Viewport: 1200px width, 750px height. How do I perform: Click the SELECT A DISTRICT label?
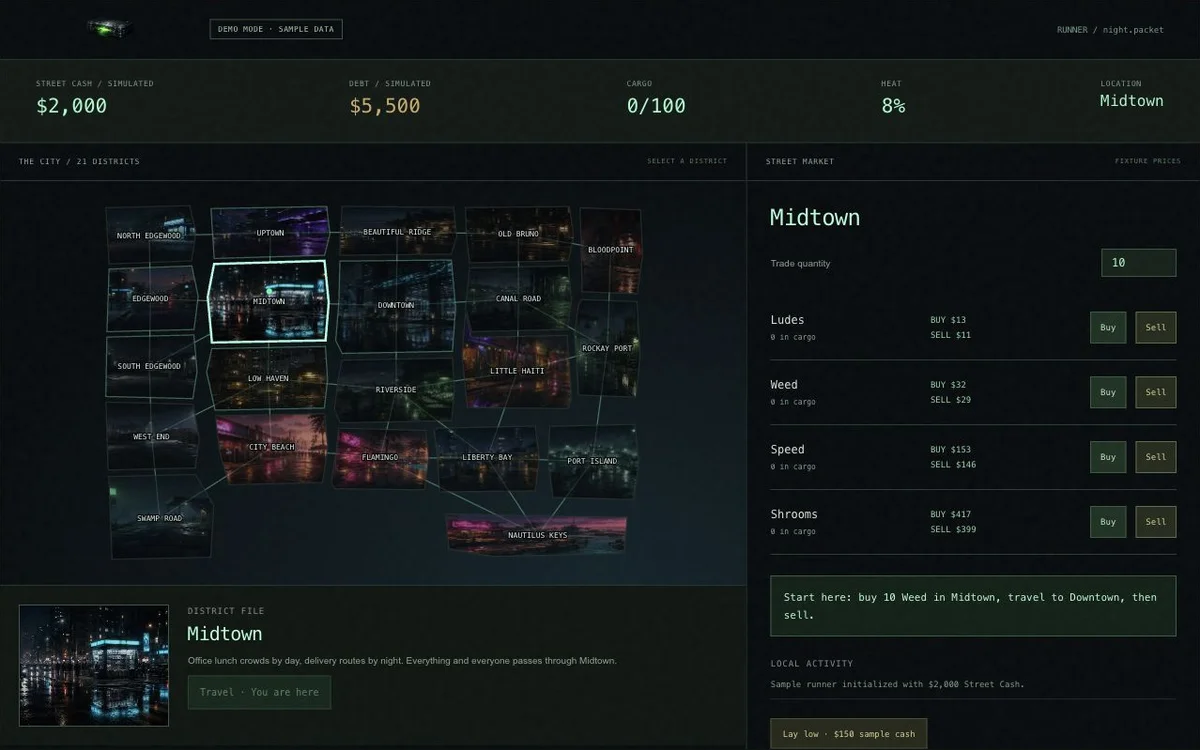pyautogui.click(x=687, y=161)
